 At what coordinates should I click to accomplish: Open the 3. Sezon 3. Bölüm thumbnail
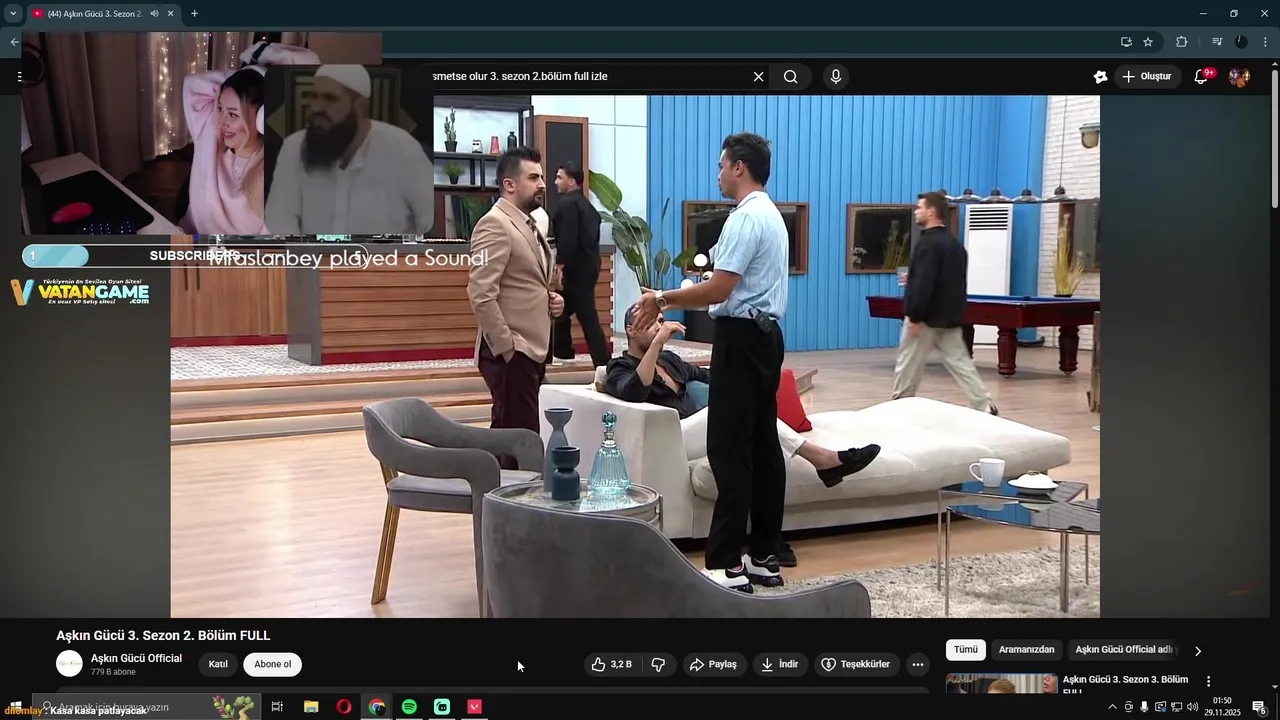(1001, 684)
